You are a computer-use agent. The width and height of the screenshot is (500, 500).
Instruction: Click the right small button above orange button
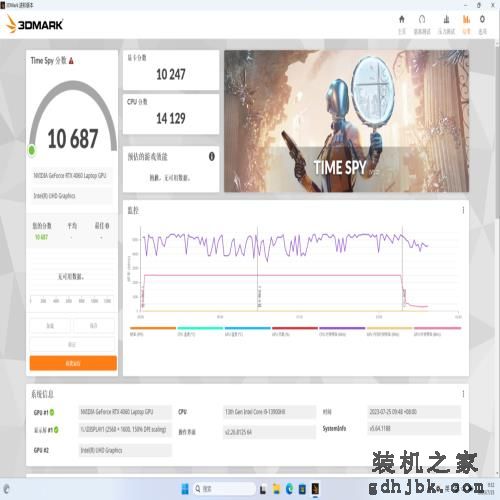click(94, 326)
